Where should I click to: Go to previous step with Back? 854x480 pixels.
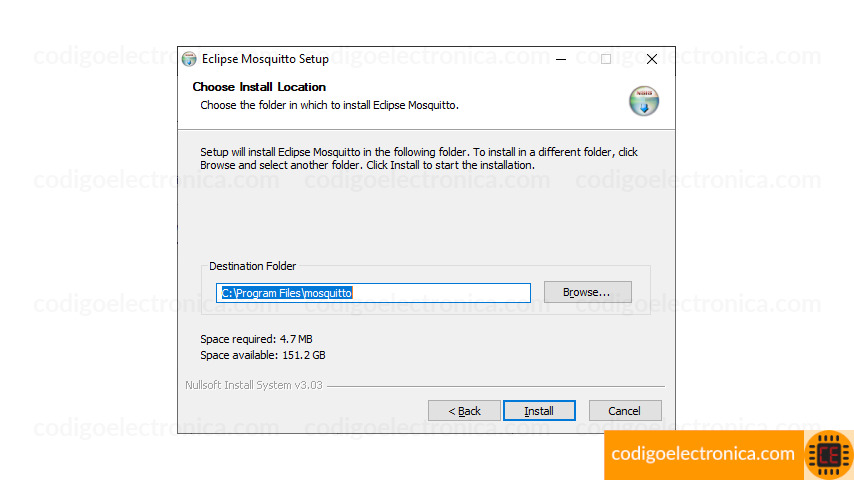point(464,411)
